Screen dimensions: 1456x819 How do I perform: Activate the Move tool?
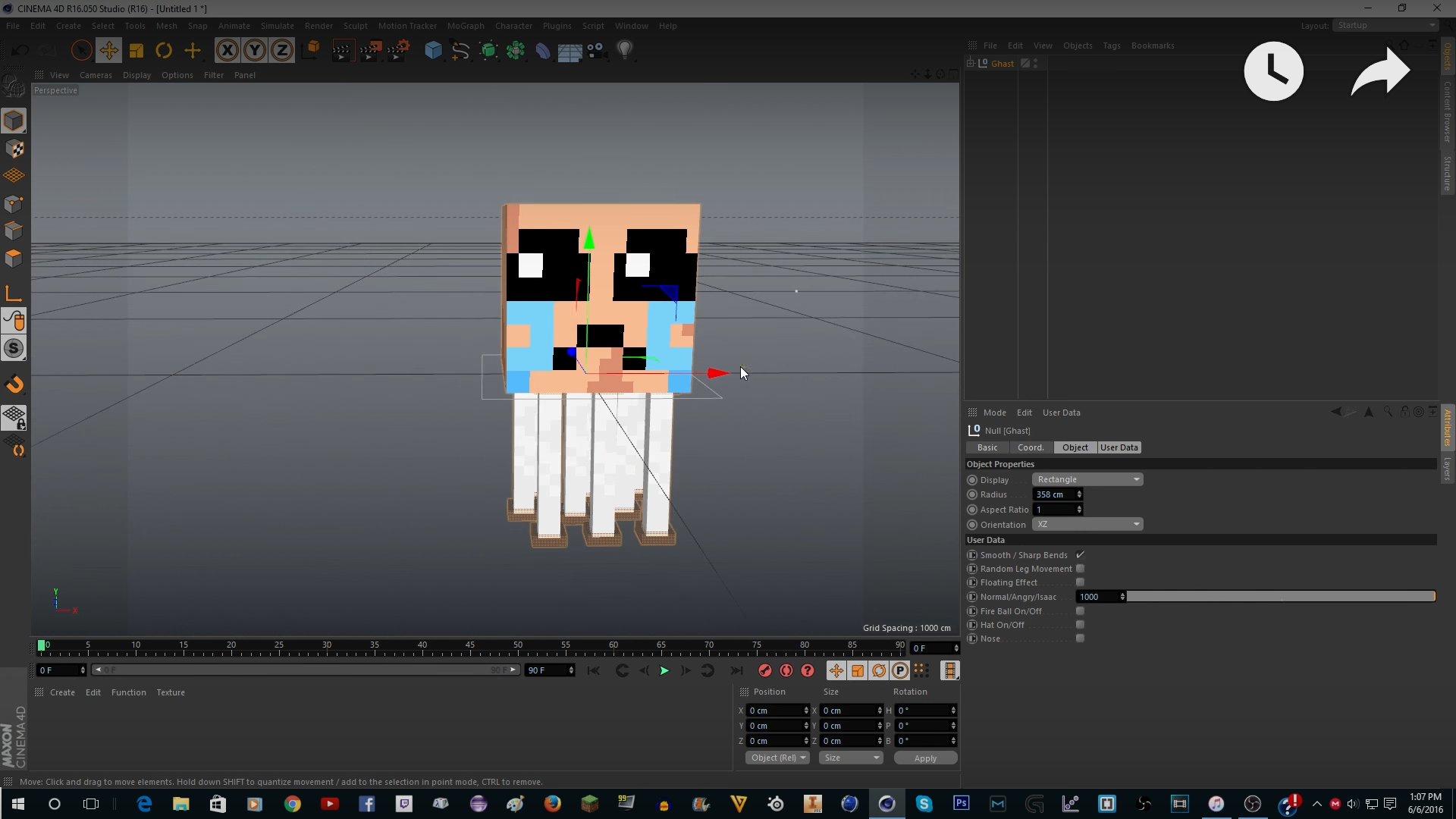tap(108, 51)
